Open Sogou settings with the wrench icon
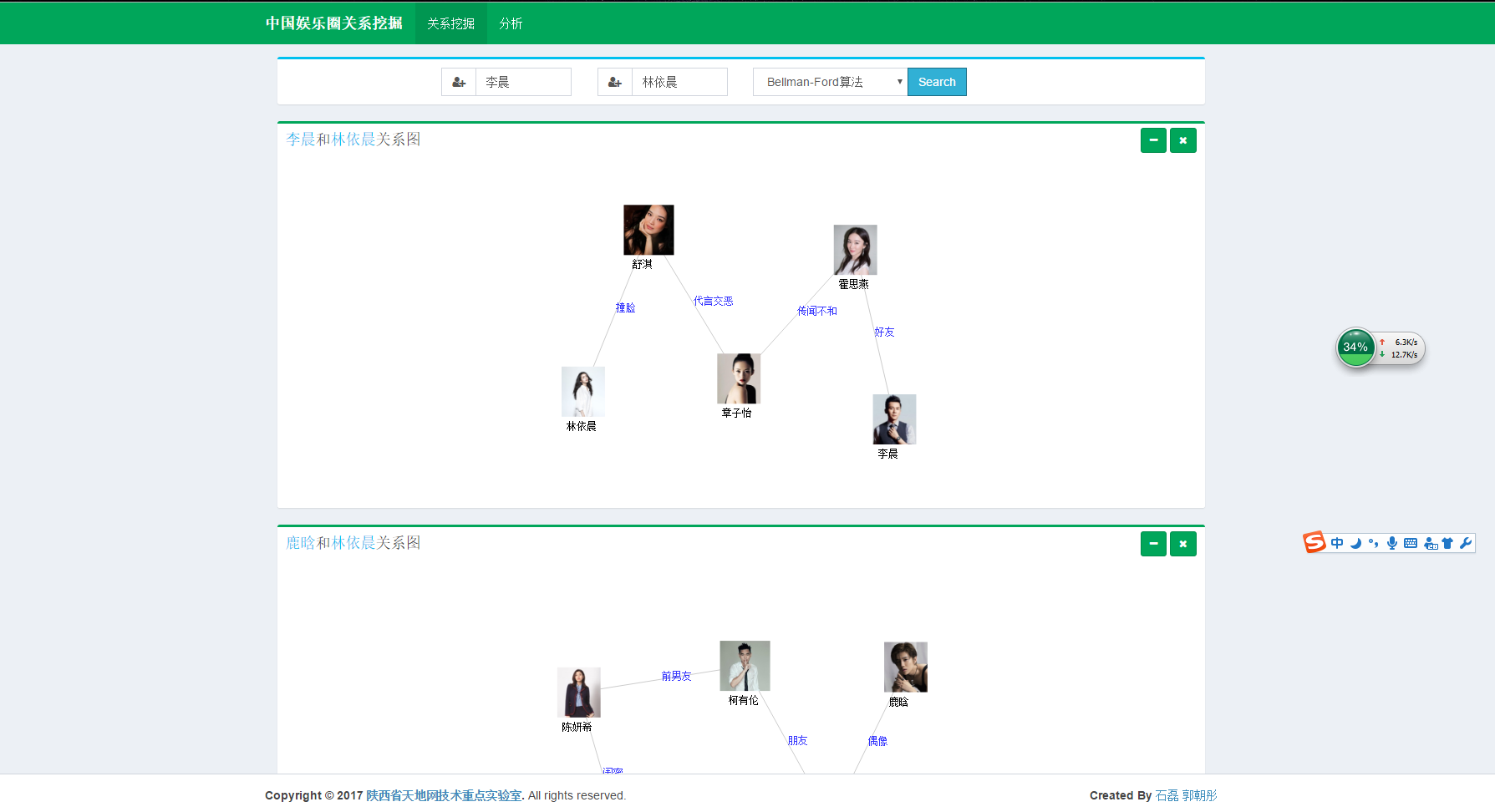1495x812 pixels. tap(1467, 543)
